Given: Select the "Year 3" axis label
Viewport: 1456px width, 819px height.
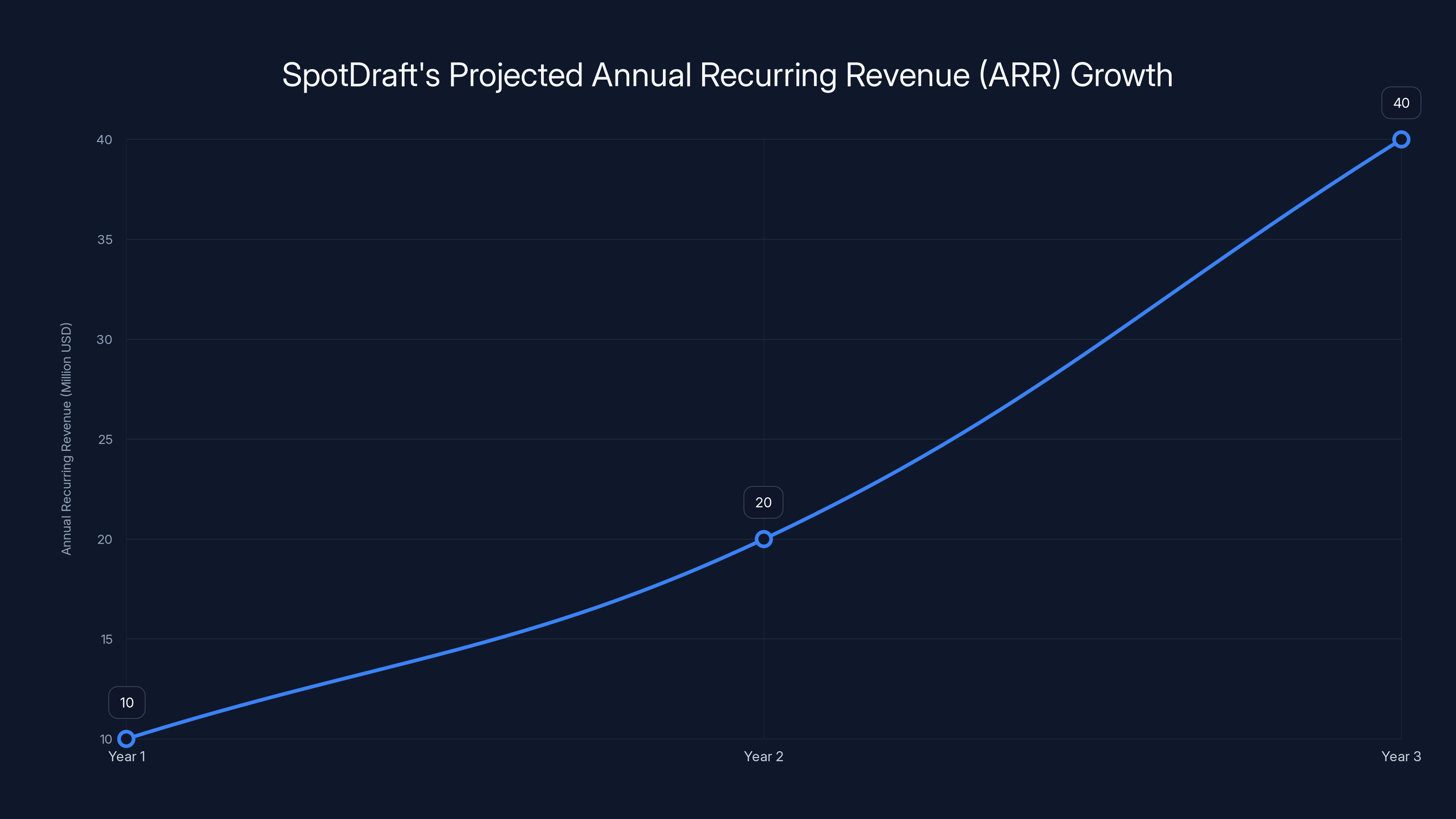Looking at the screenshot, I should tap(1401, 756).
